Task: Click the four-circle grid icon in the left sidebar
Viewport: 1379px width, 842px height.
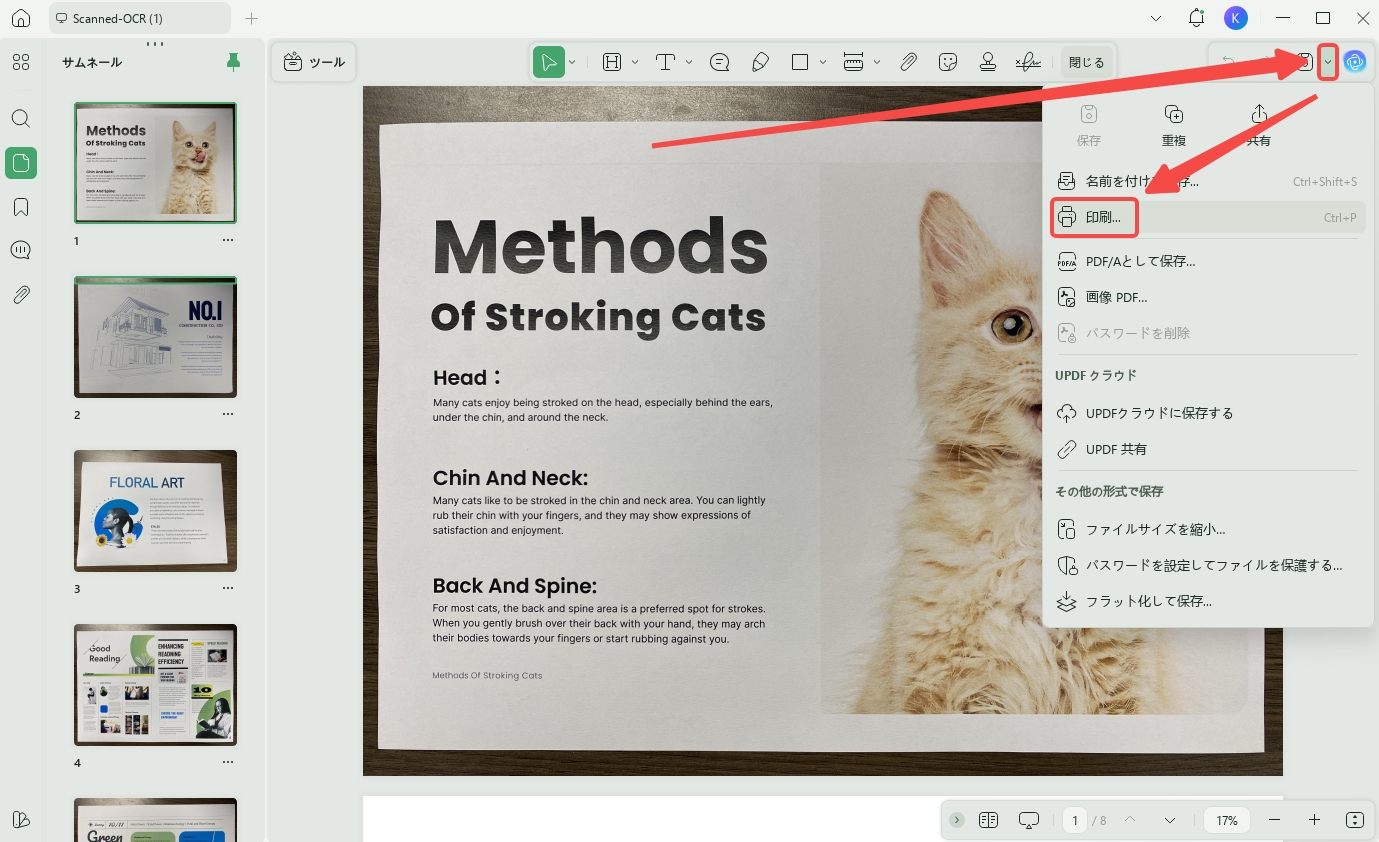Action: [21, 62]
